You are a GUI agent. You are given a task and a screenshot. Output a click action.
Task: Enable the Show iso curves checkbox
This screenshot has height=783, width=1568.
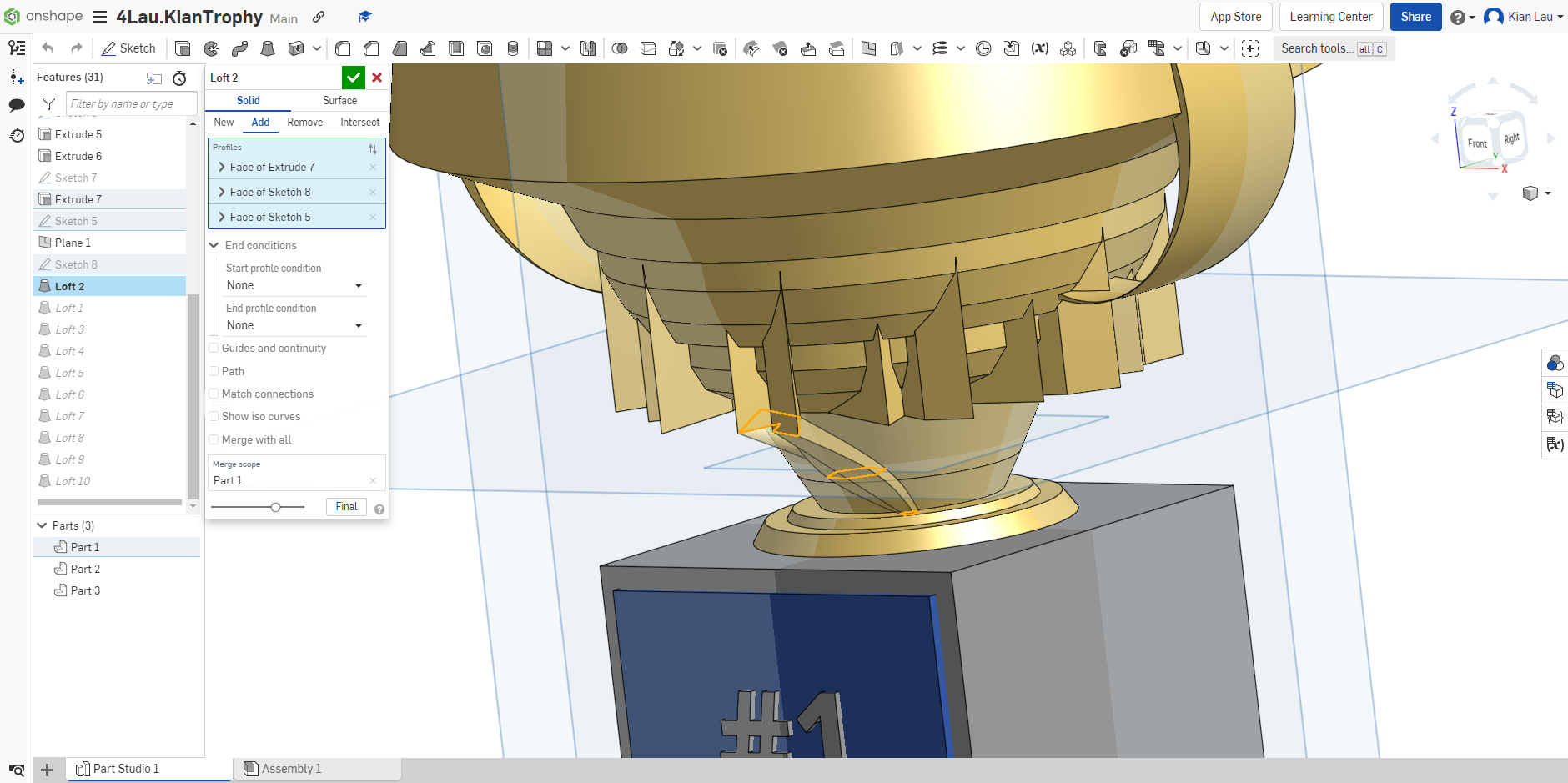point(214,416)
